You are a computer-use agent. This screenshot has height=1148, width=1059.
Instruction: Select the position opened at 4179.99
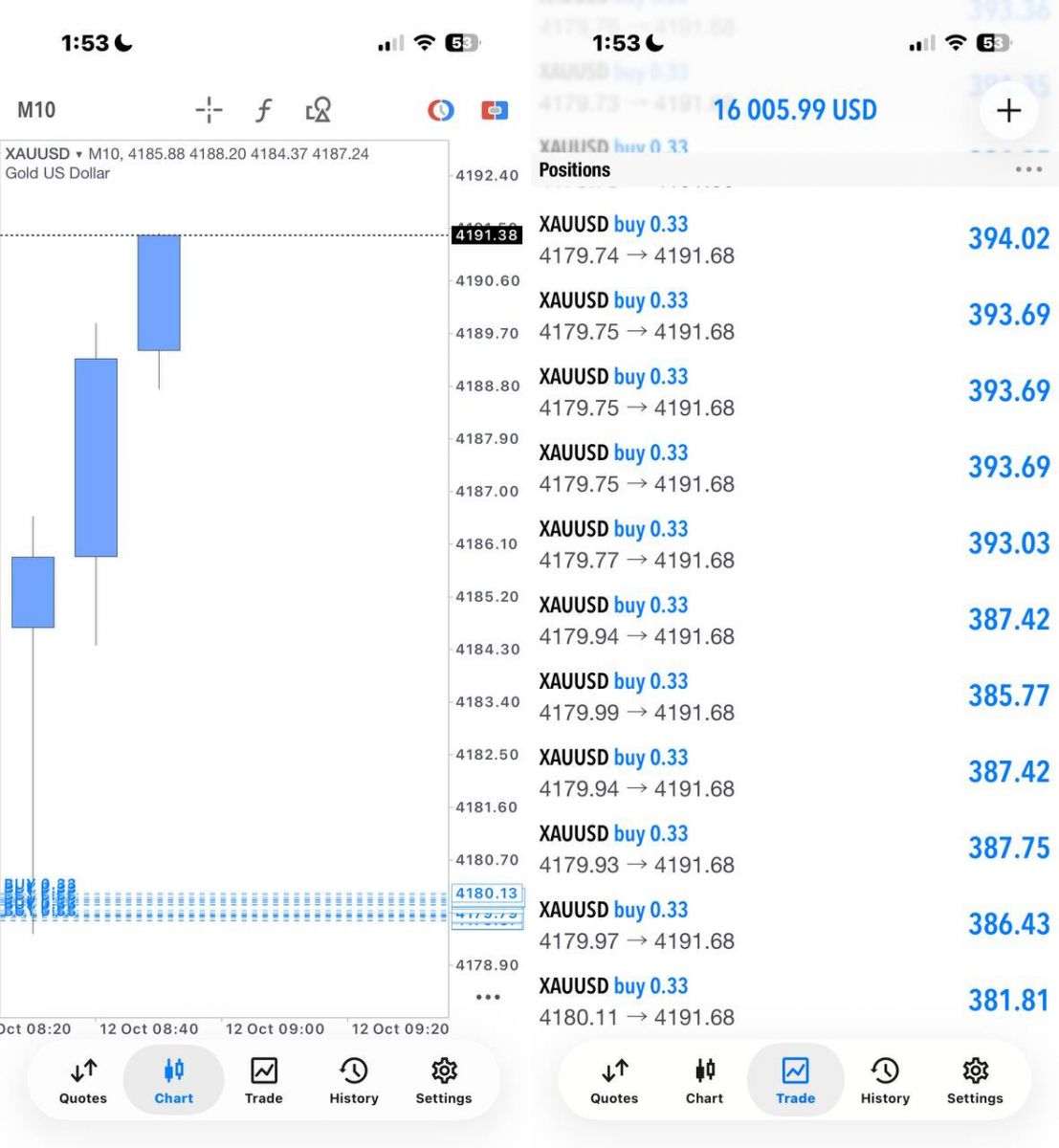(x=795, y=696)
